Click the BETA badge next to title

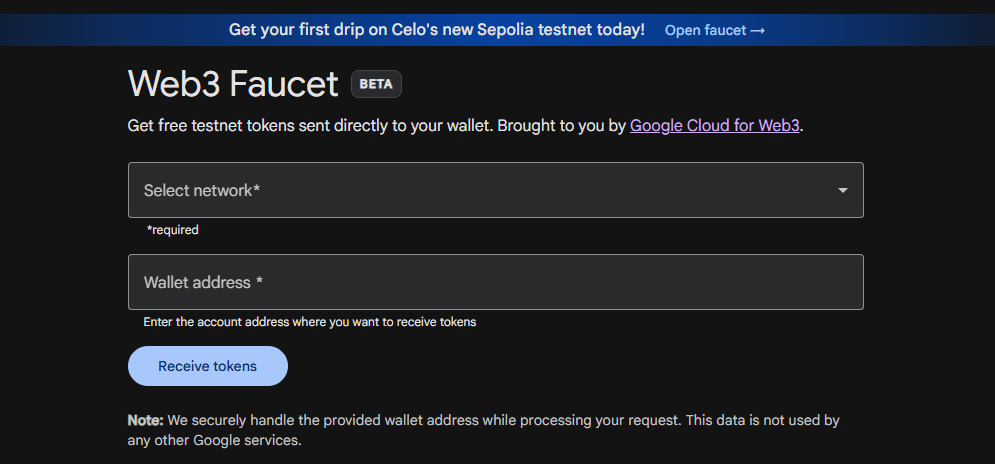click(376, 84)
